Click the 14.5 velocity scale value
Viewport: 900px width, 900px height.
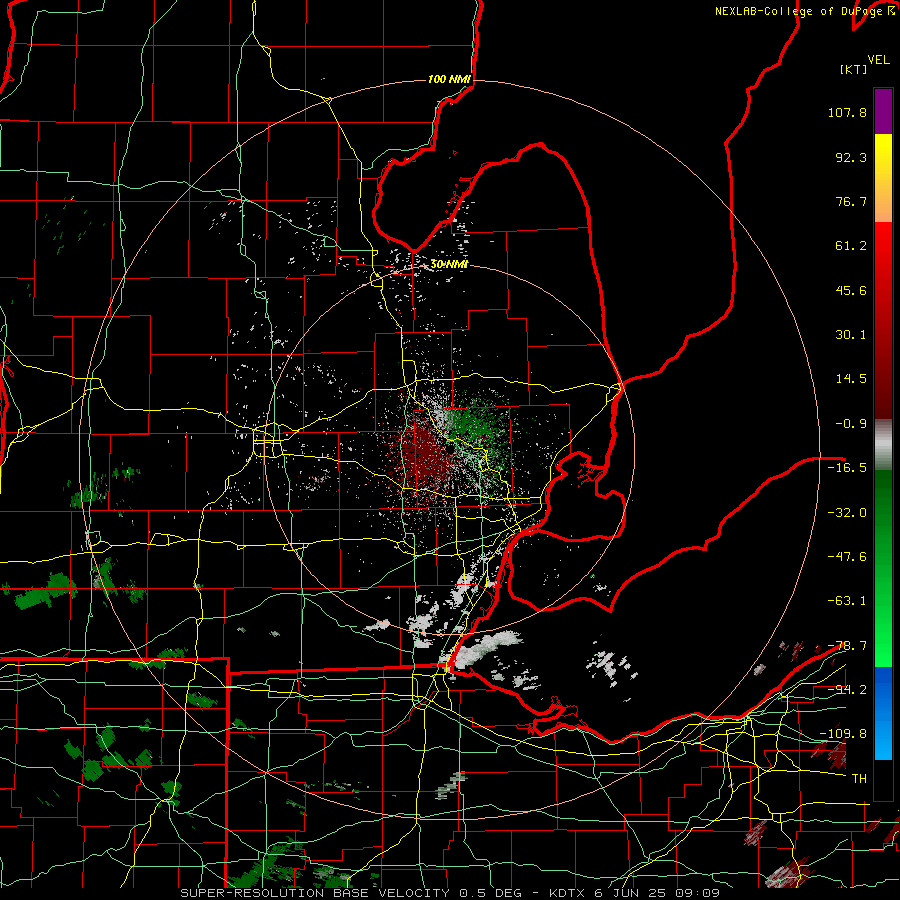coord(851,379)
